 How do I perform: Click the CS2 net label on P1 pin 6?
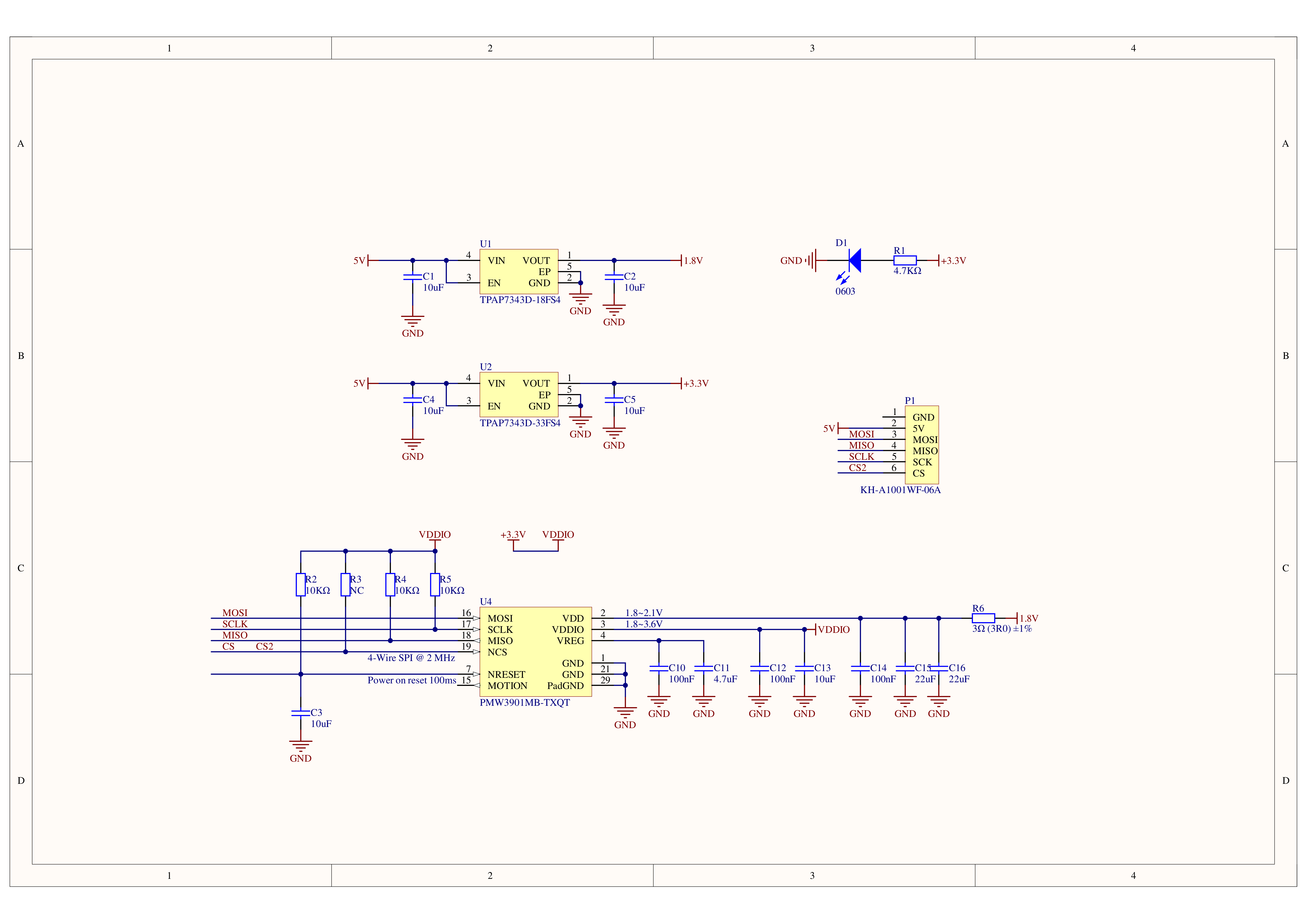point(857,468)
